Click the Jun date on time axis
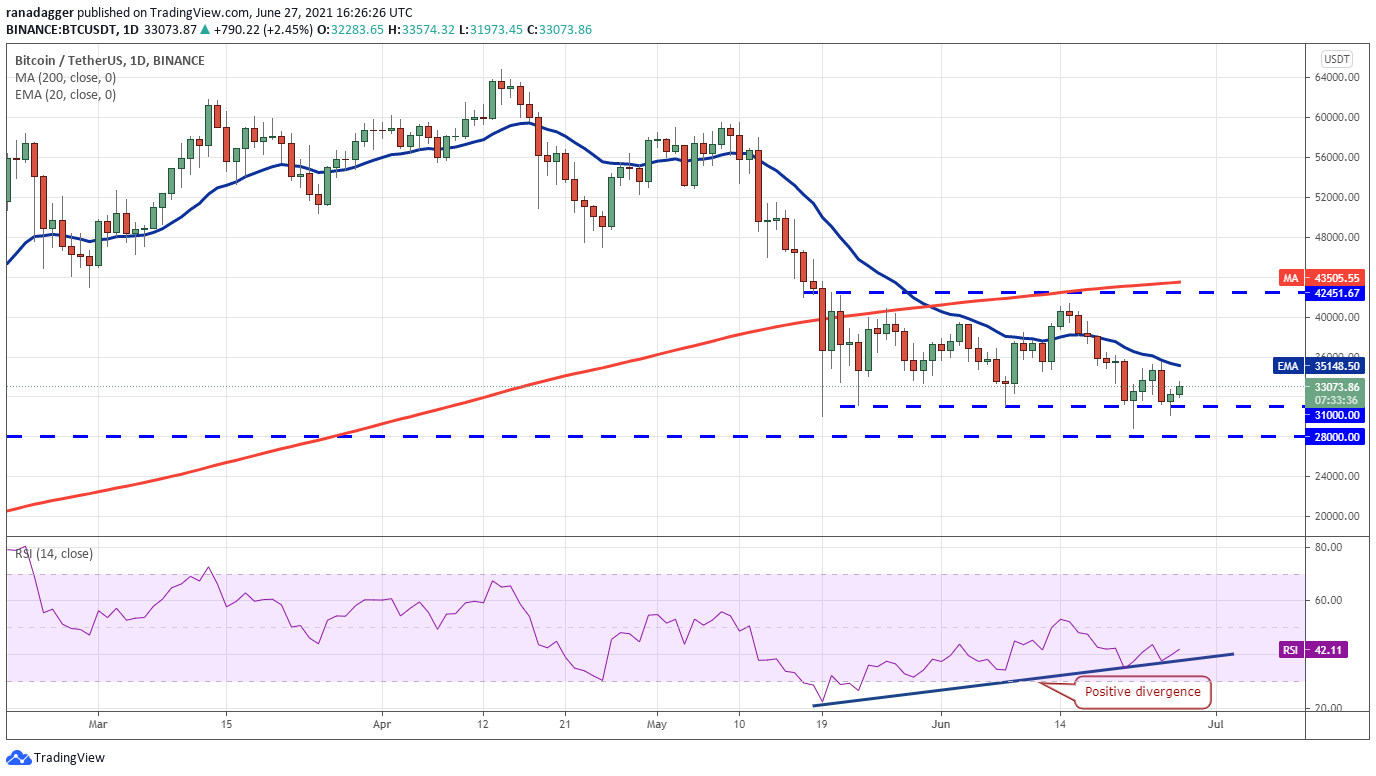 pyautogui.click(x=941, y=722)
